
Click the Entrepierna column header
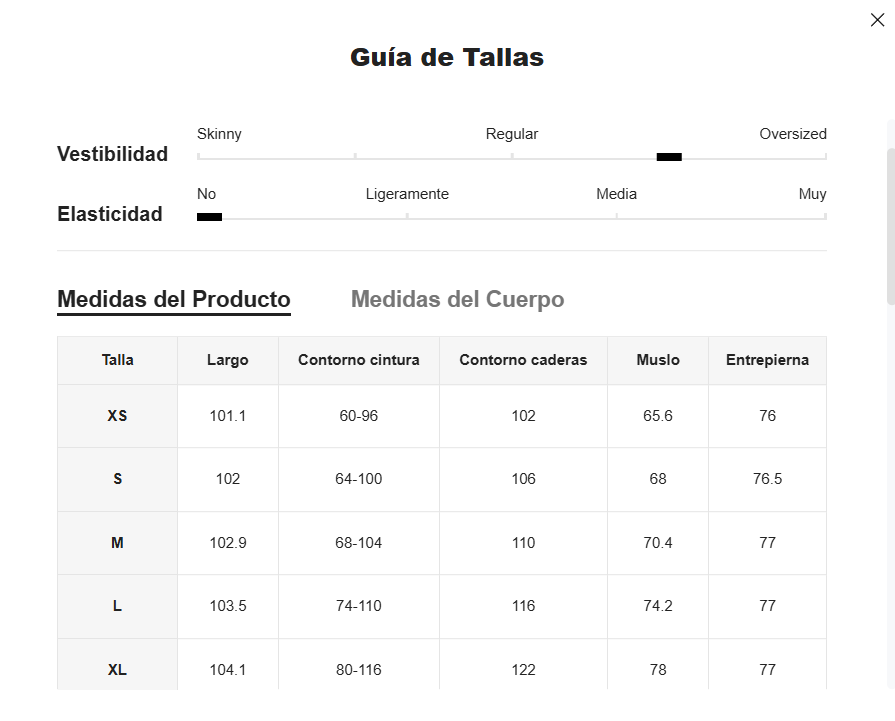[x=767, y=360]
